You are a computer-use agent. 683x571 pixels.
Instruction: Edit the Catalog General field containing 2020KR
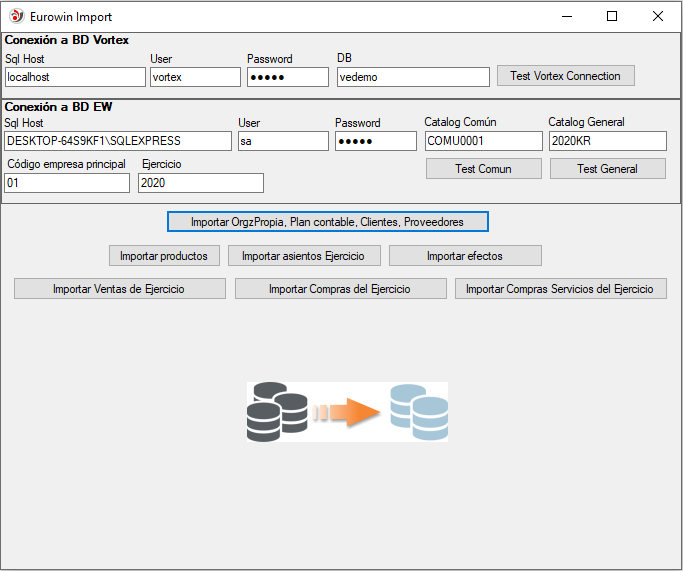pyautogui.click(x=607, y=141)
